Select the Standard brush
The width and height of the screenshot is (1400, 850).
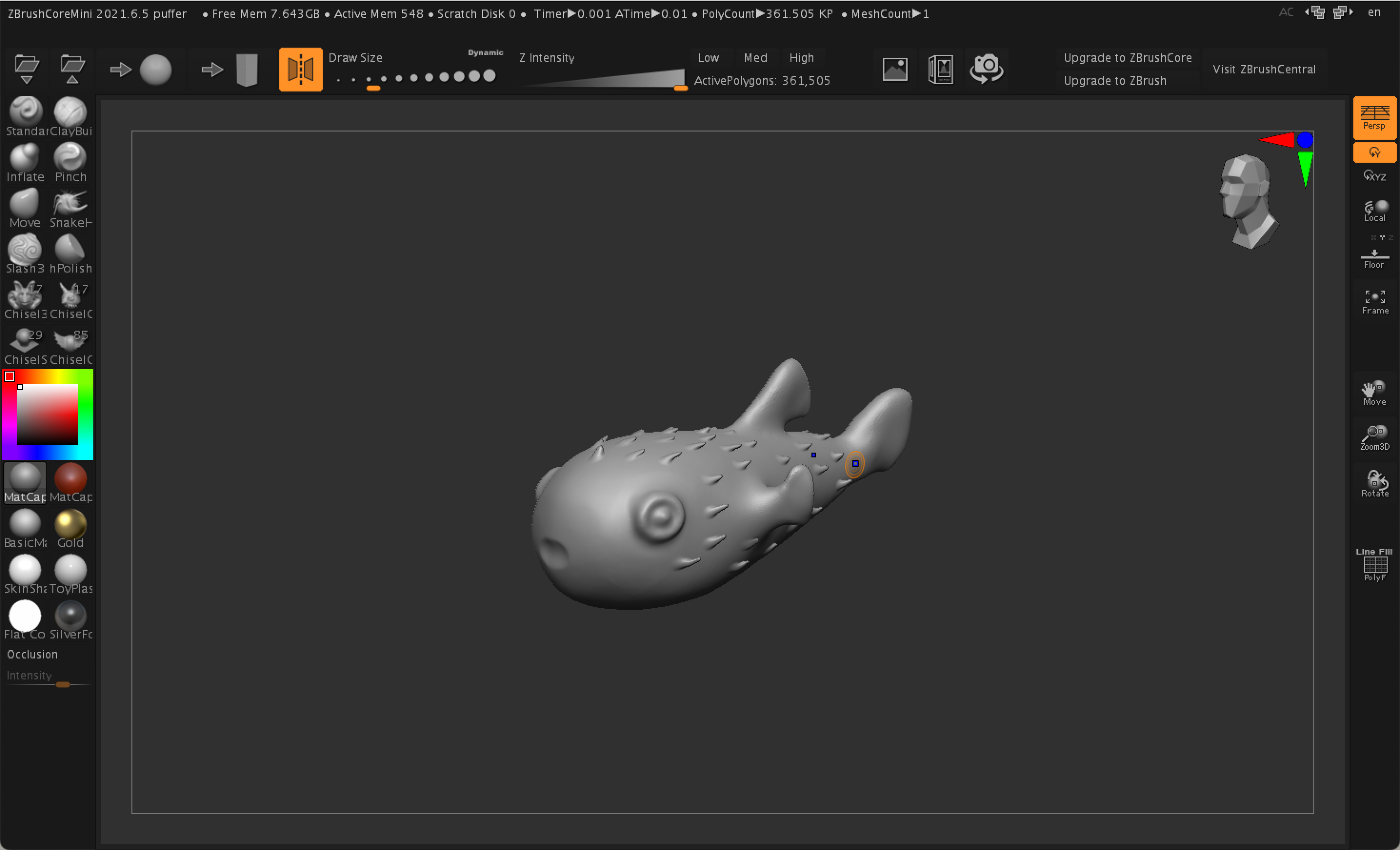(x=26, y=117)
